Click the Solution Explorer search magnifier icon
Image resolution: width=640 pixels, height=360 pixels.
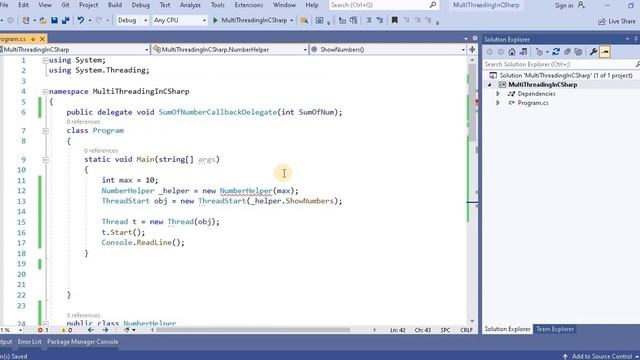[x=638, y=64]
